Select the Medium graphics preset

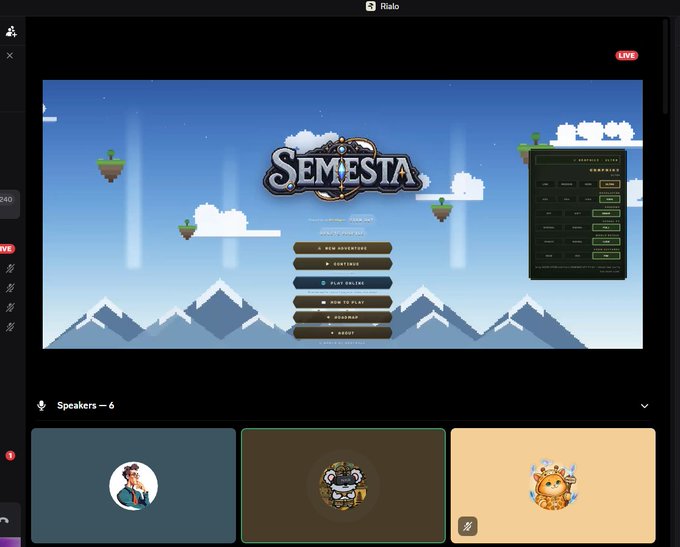click(x=567, y=184)
